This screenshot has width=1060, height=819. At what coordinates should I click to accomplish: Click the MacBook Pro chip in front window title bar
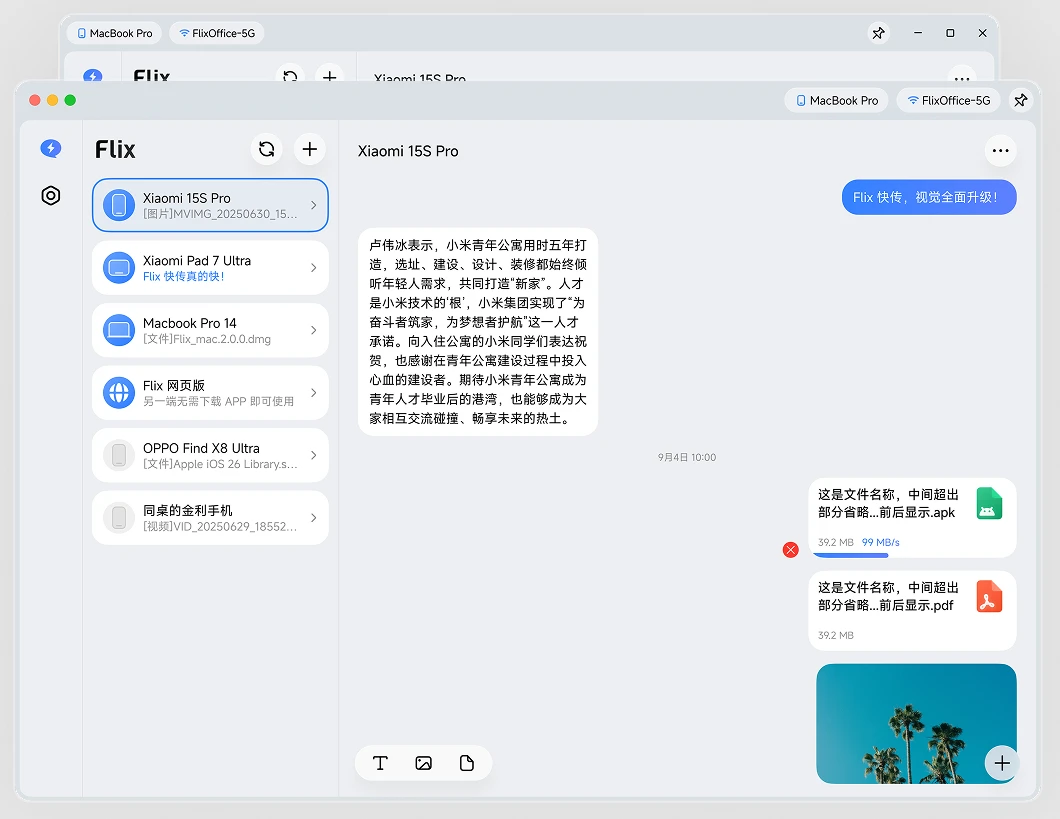[837, 101]
